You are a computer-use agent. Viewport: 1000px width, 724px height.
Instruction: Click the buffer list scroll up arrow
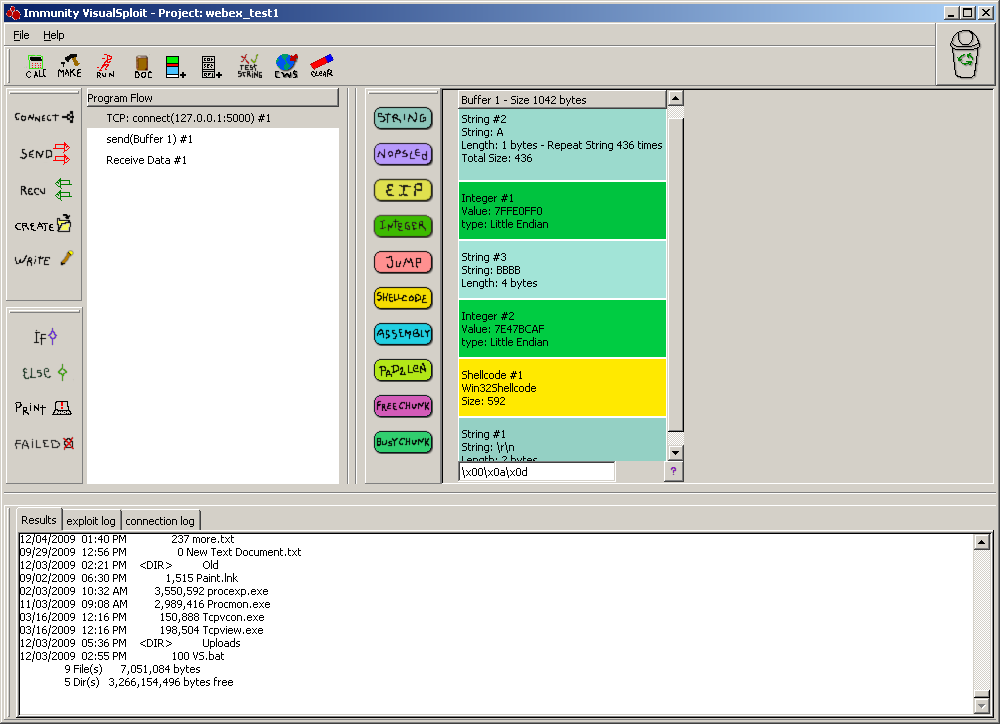(675, 98)
